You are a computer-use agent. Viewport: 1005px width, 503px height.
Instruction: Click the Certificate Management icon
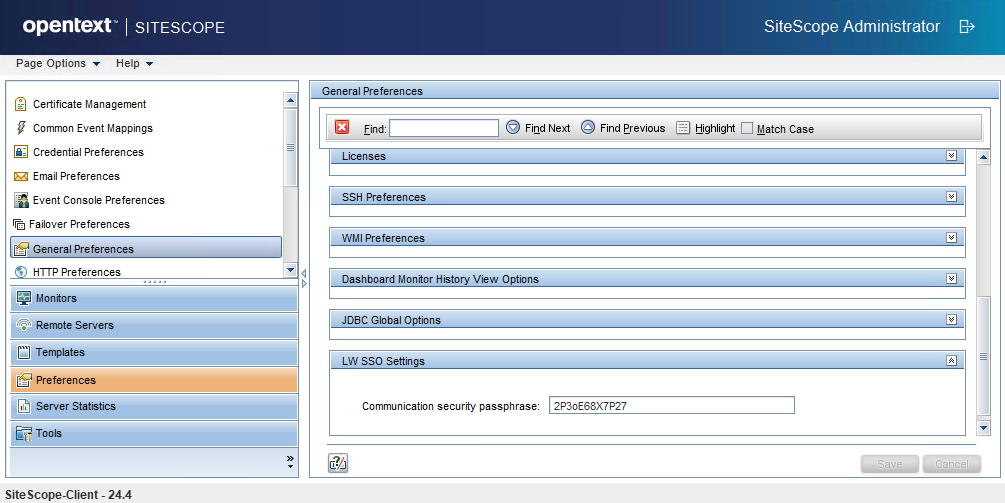tap(21, 104)
